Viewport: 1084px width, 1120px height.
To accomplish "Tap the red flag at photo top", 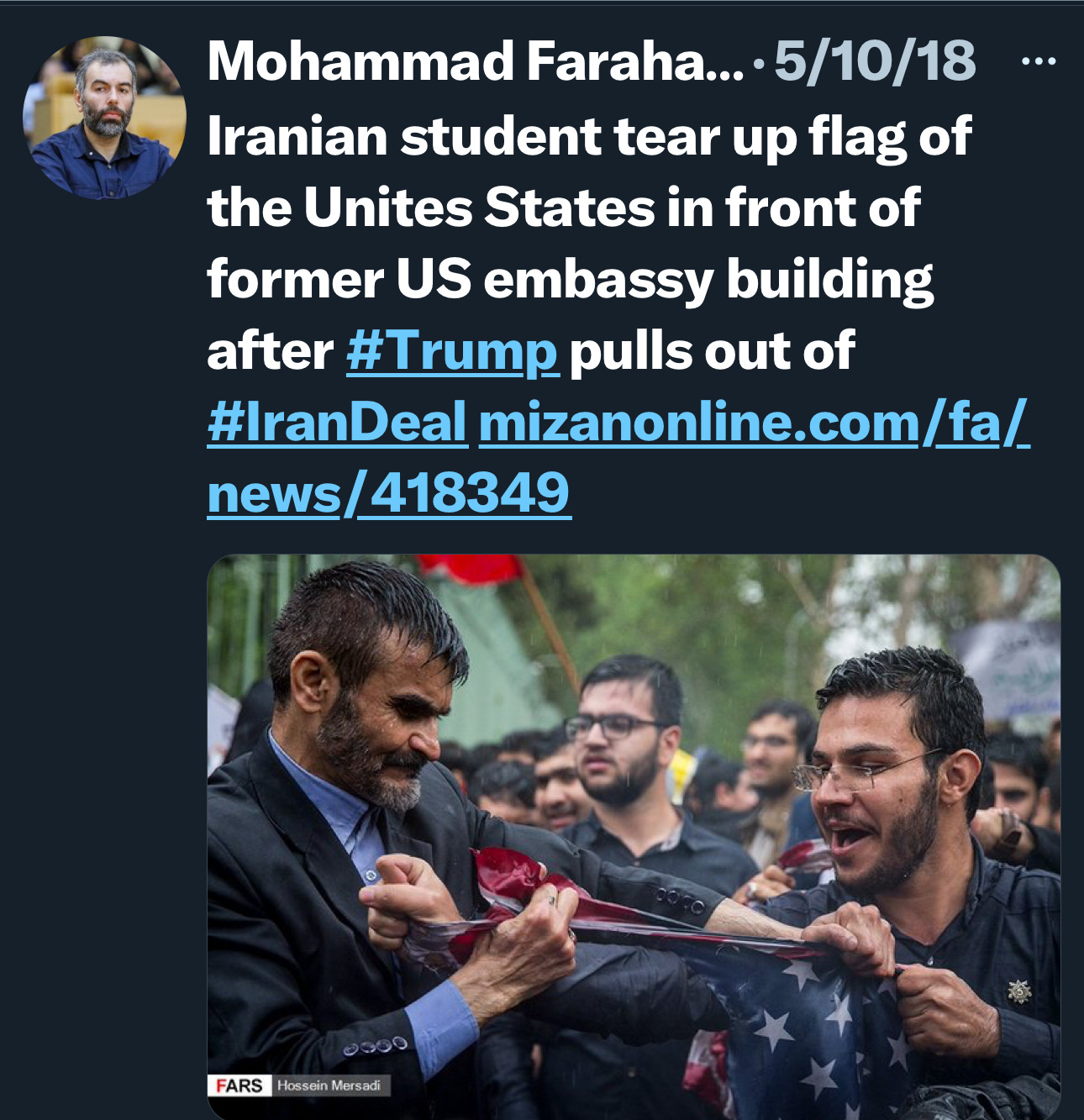I will pyautogui.click(x=471, y=569).
